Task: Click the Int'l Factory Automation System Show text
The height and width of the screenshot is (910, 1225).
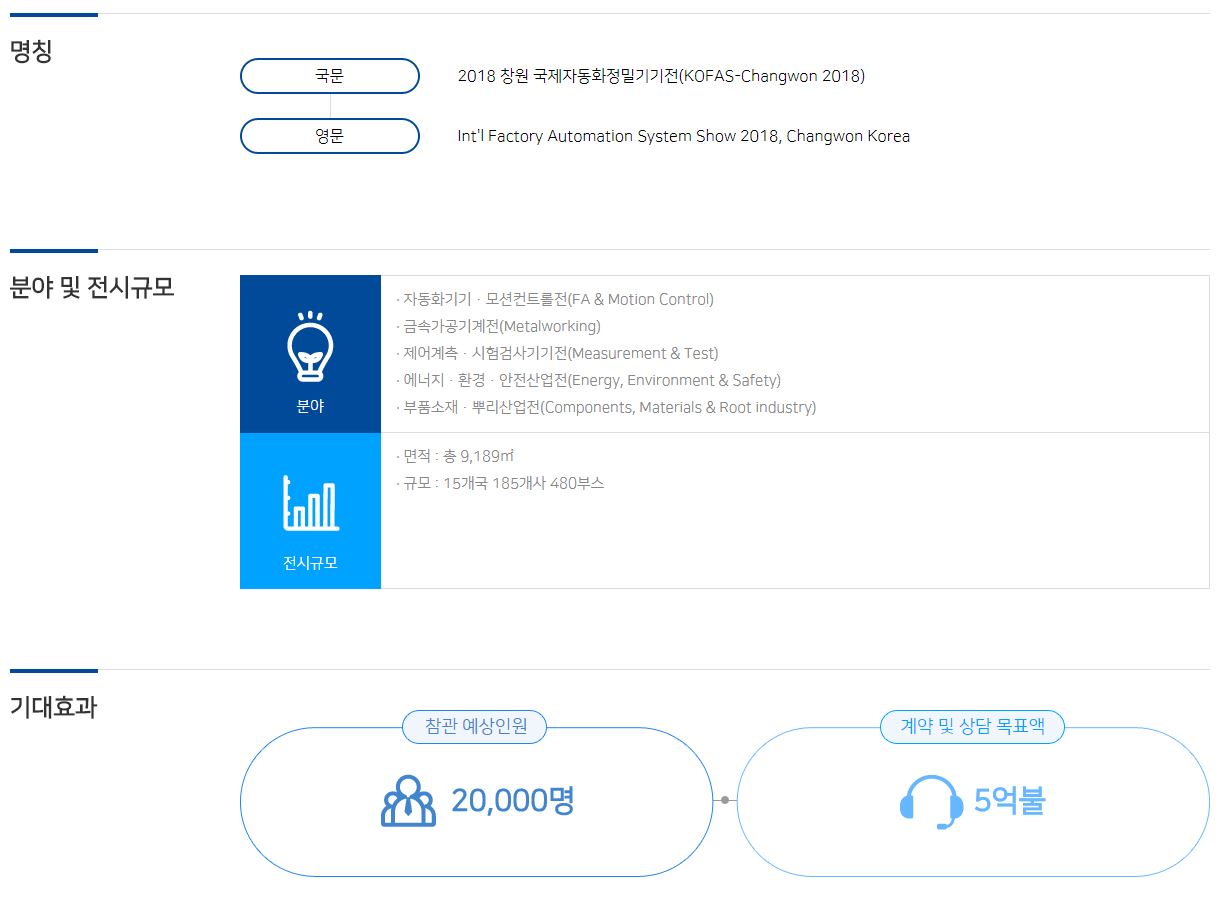Action: (683, 136)
